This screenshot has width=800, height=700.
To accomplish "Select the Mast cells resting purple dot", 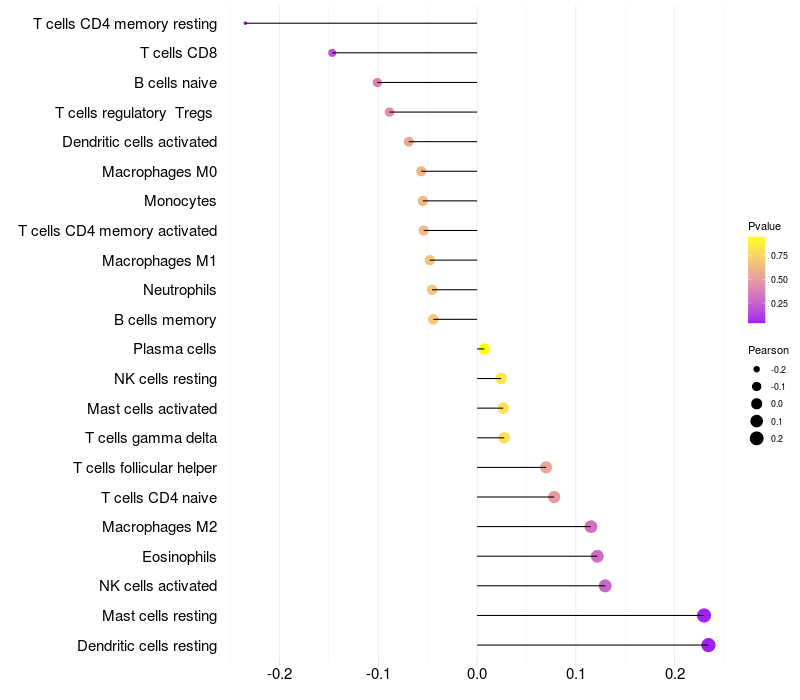I will 704,615.
